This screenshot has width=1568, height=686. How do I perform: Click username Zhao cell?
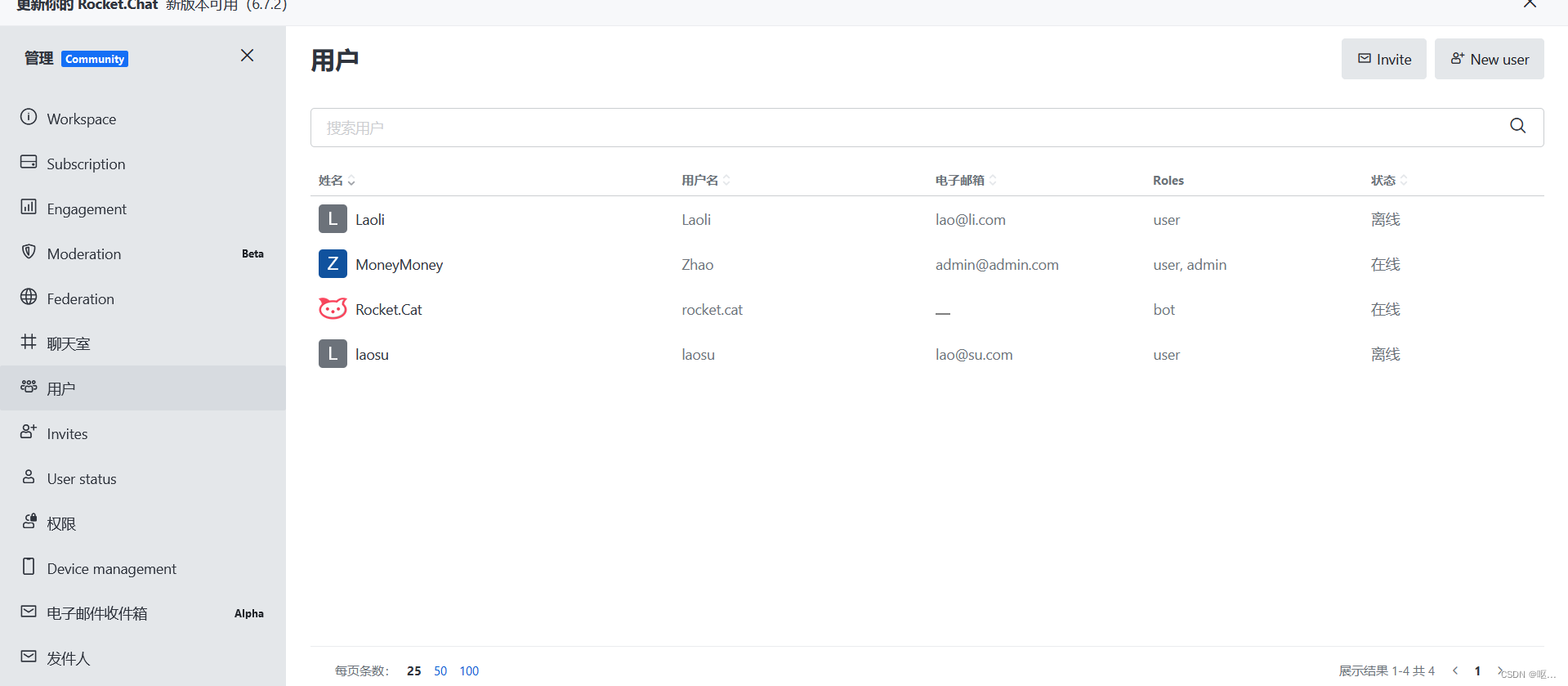697,264
